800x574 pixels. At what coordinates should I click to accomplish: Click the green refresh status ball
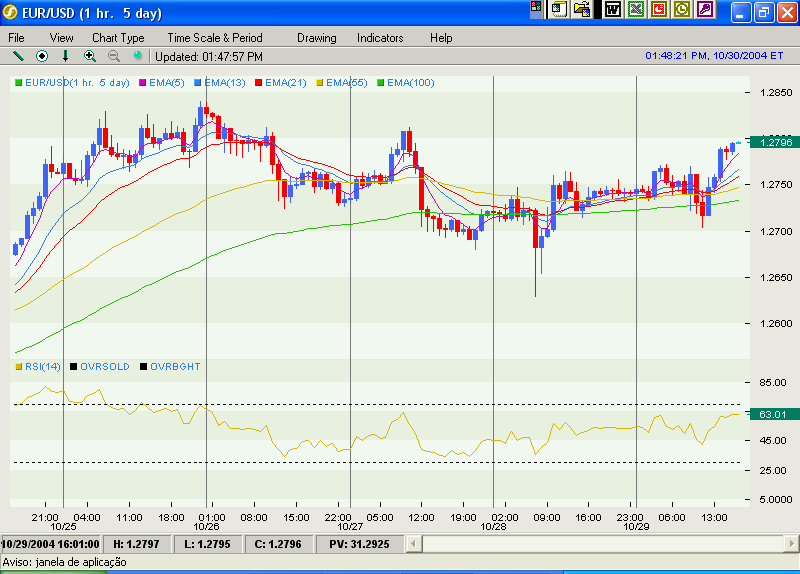click(138, 56)
